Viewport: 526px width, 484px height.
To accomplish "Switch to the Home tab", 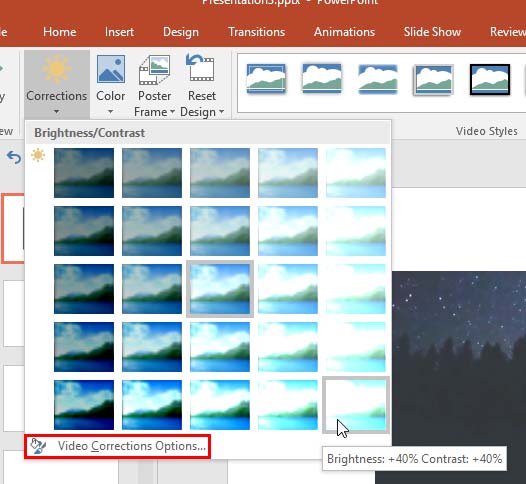I will [x=60, y=32].
